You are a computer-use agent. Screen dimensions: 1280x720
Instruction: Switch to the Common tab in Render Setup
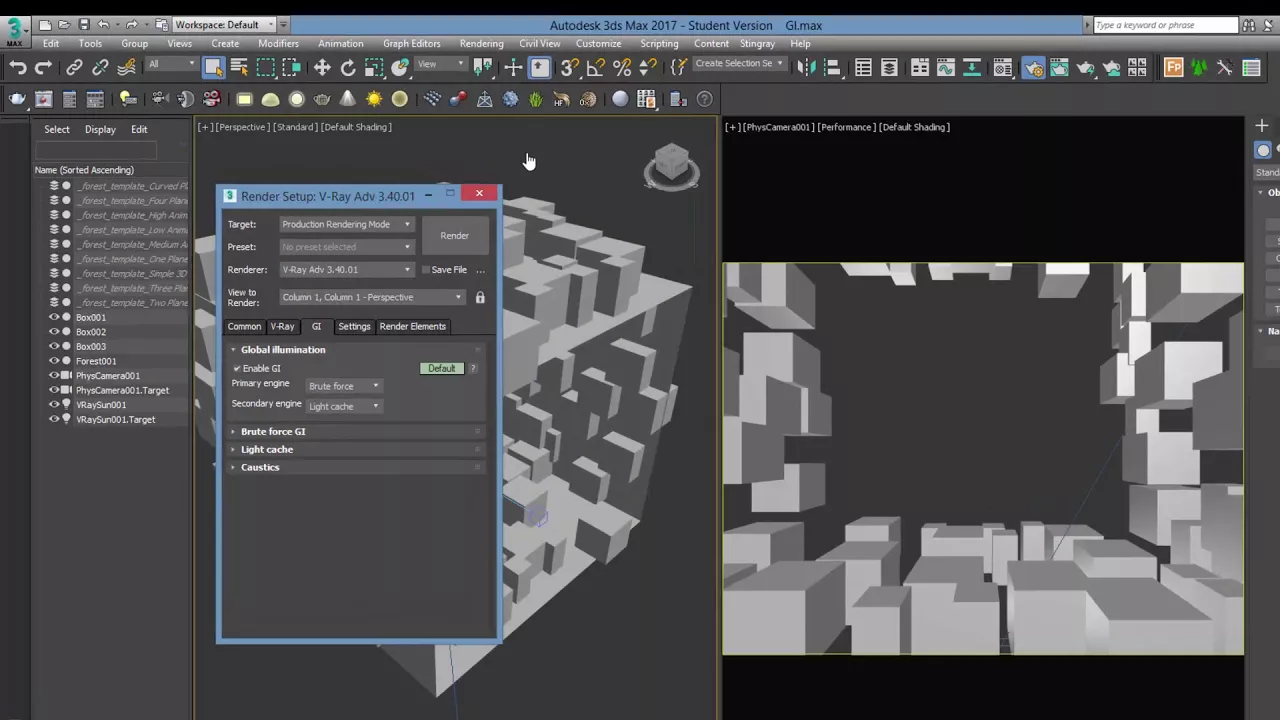[x=244, y=327]
